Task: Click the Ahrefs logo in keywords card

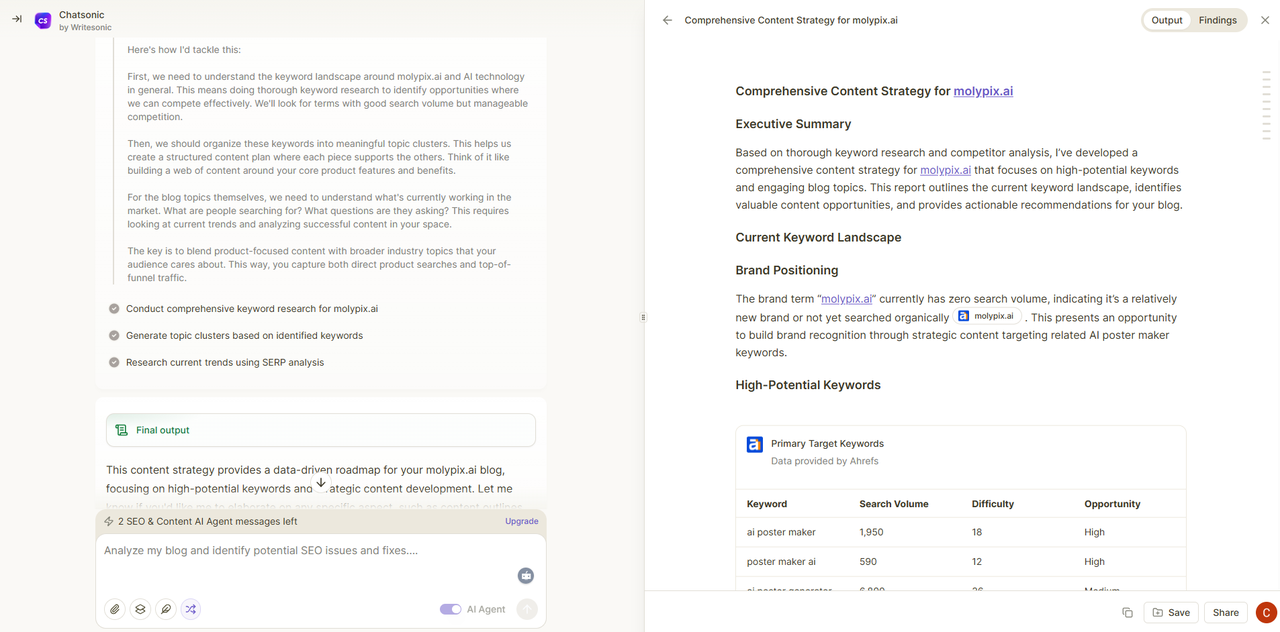Action: click(x=755, y=445)
